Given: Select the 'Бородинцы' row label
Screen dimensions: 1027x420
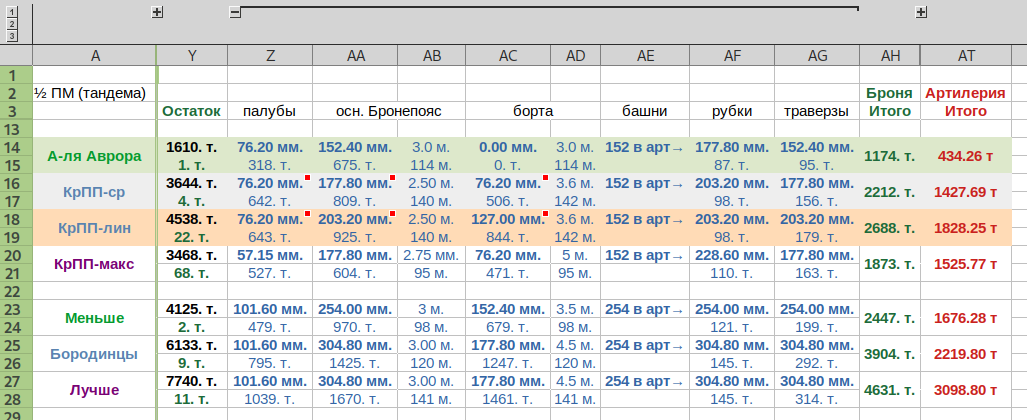Looking at the screenshot, I should coord(94,354).
